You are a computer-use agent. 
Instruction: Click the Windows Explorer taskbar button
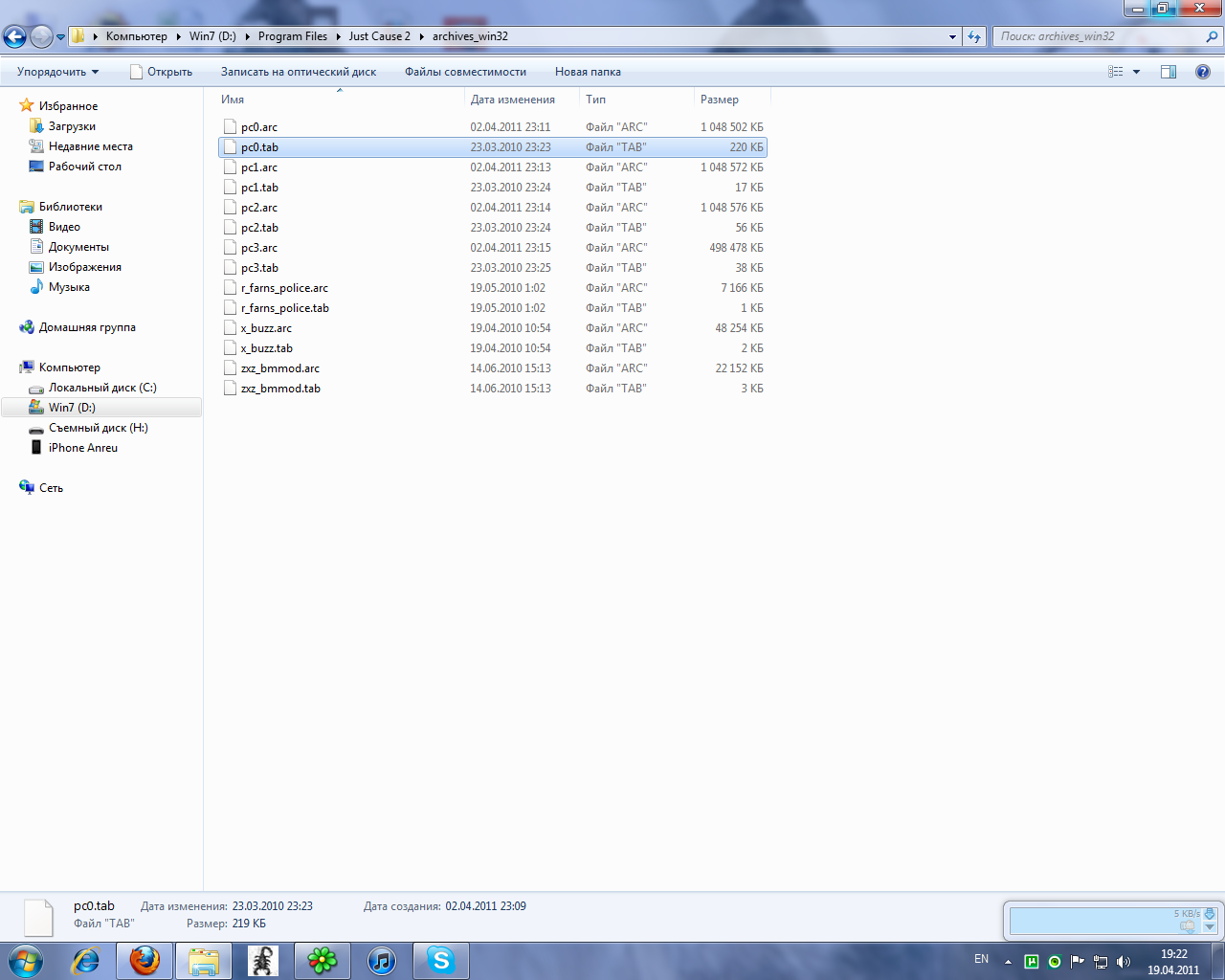point(204,961)
